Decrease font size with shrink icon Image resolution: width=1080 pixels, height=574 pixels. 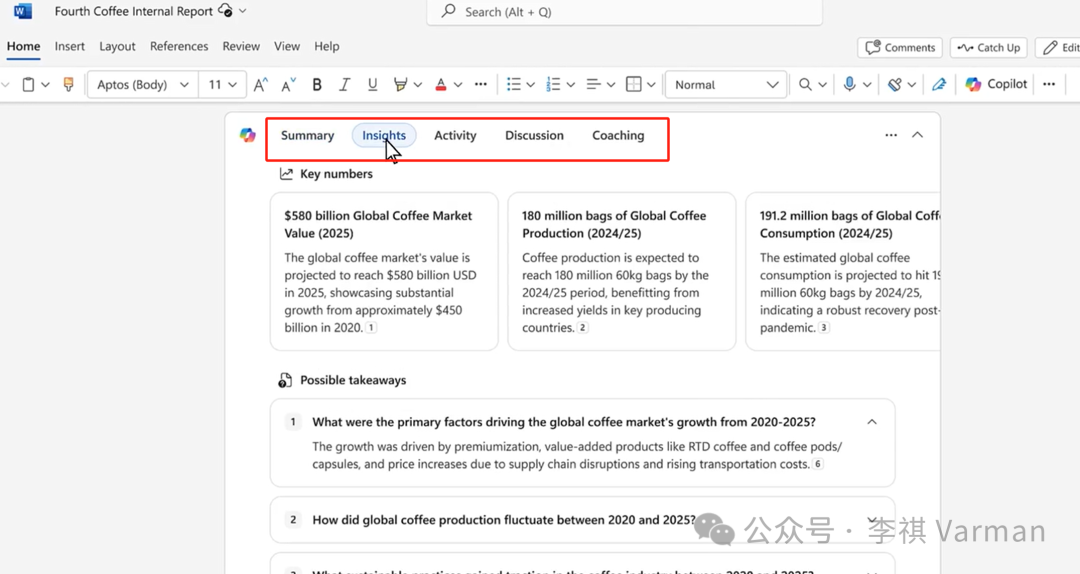(x=289, y=85)
